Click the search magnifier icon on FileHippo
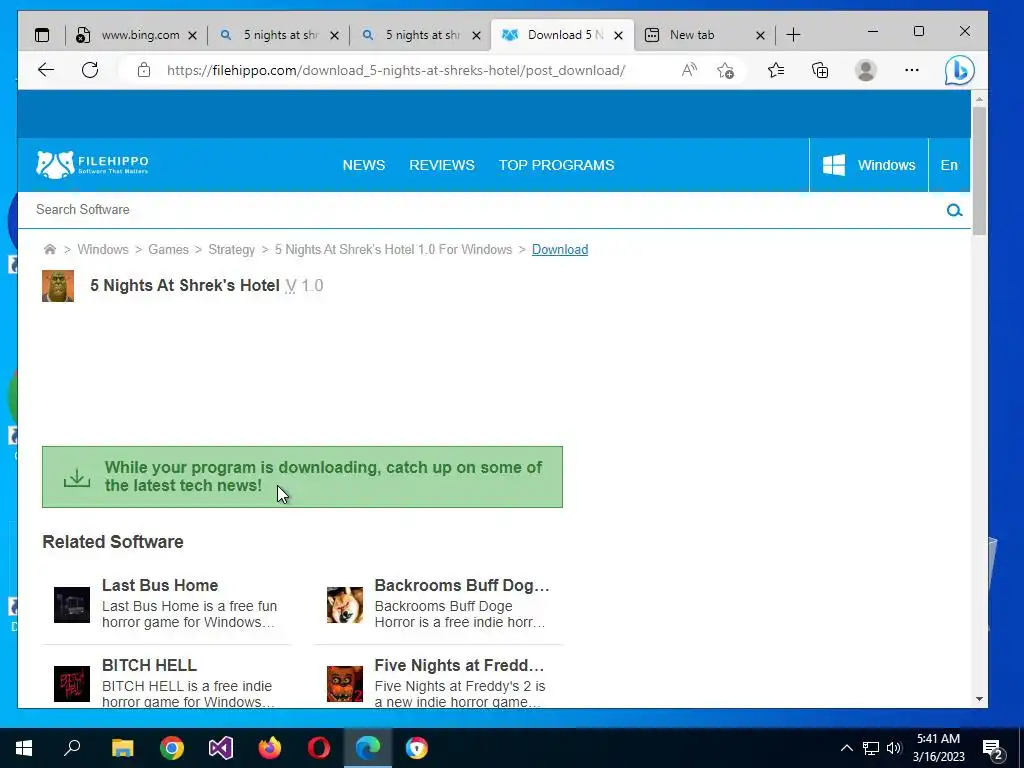This screenshot has width=1024, height=768. coord(955,210)
